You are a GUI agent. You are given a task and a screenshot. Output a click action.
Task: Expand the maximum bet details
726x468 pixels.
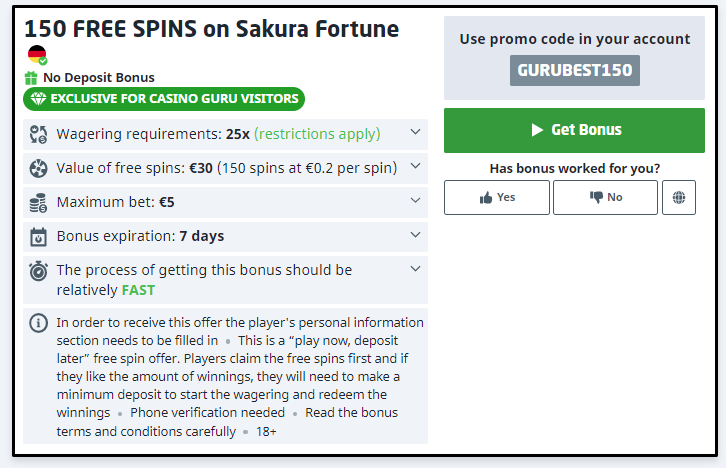[x=415, y=201]
